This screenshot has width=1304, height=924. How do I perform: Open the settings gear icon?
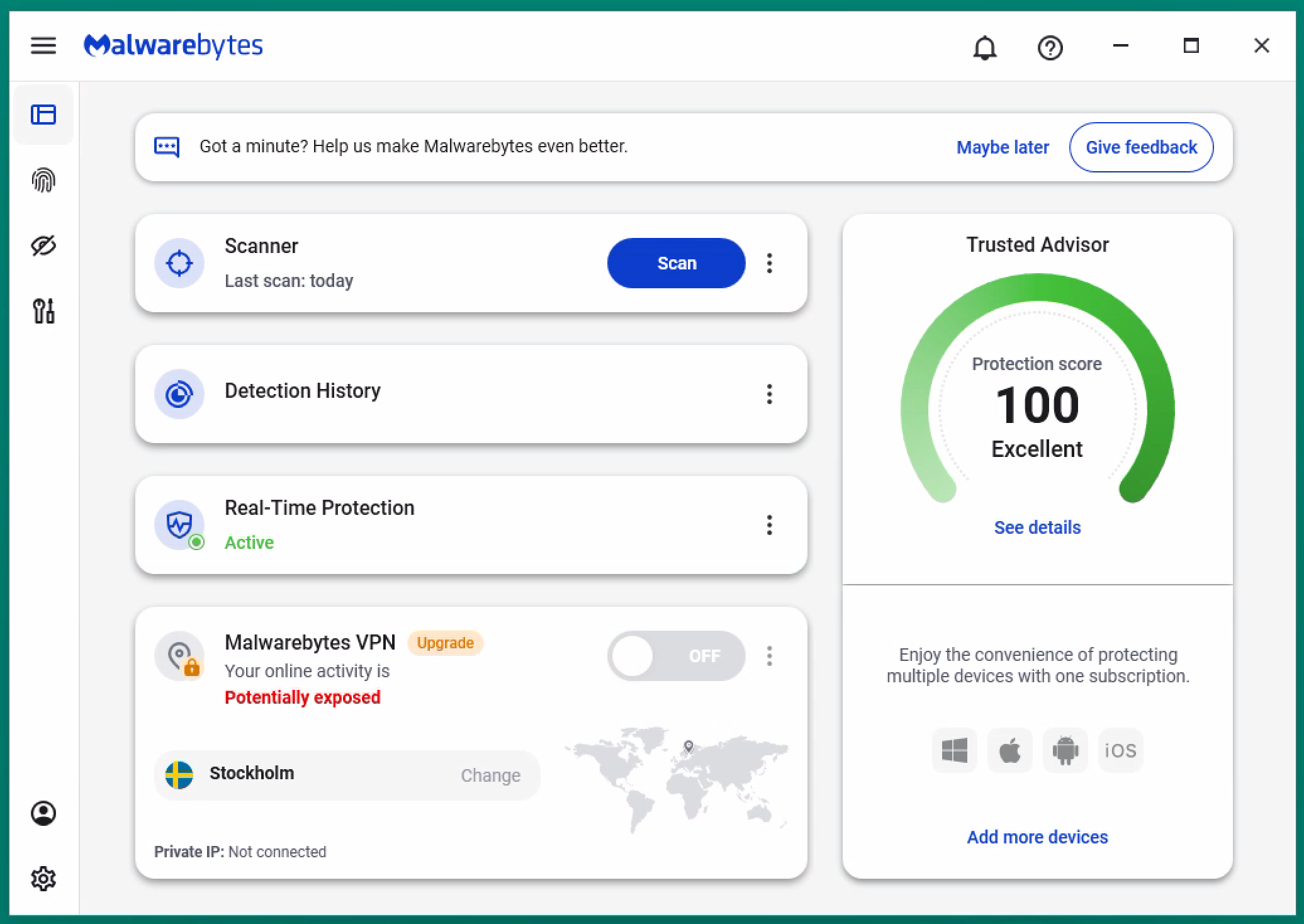click(x=43, y=879)
